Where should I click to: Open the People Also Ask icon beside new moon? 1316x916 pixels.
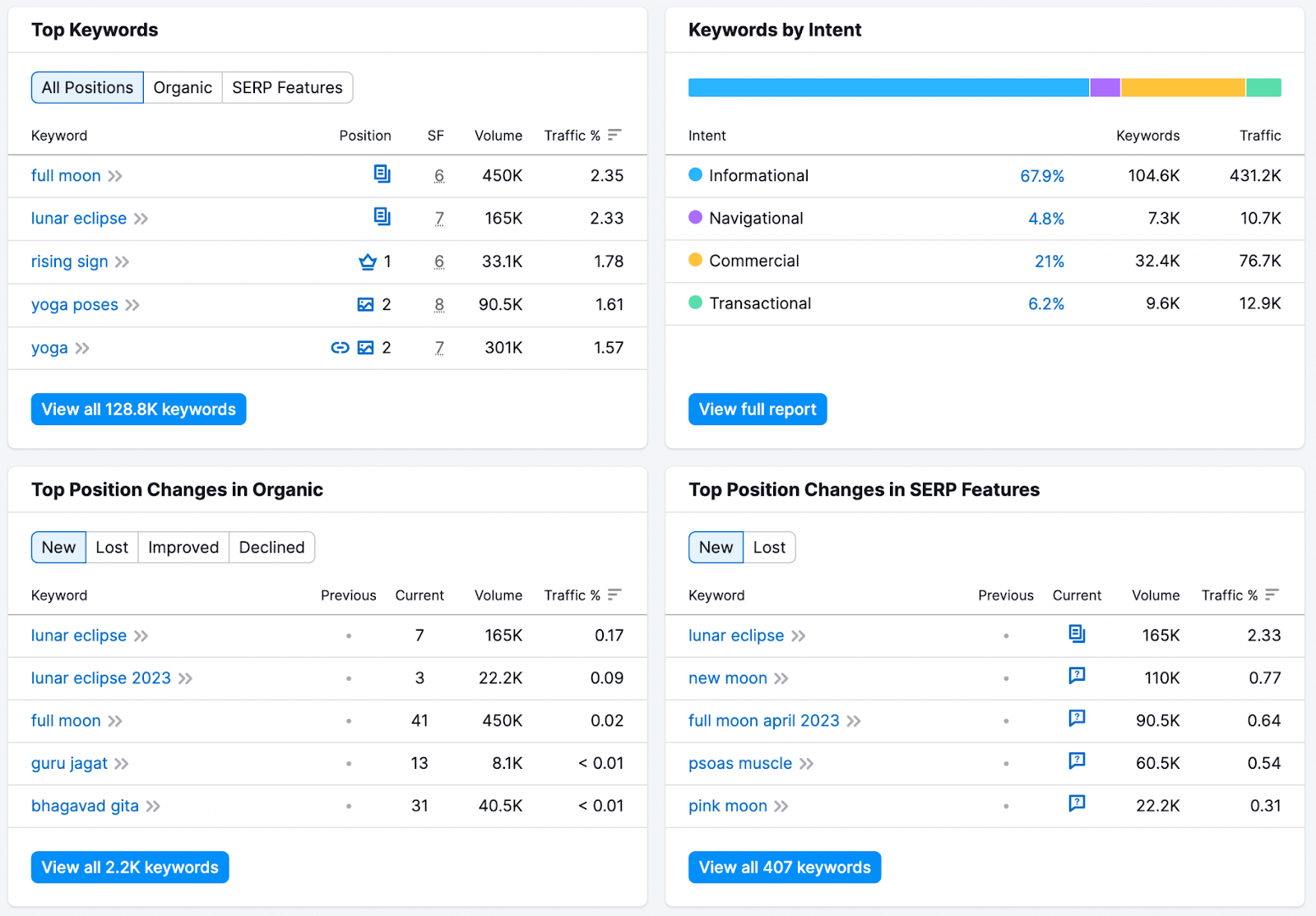[1077, 678]
